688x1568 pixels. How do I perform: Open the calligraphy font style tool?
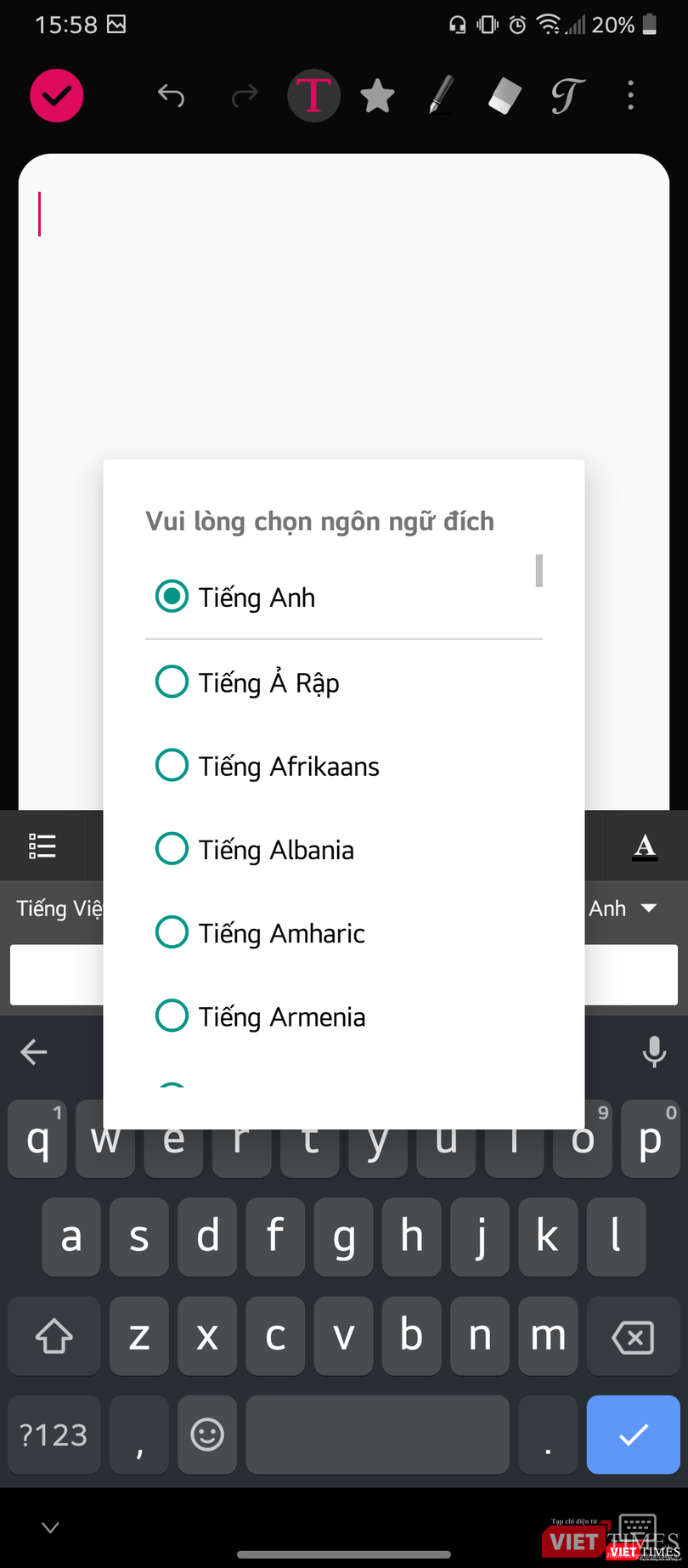click(x=567, y=96)
